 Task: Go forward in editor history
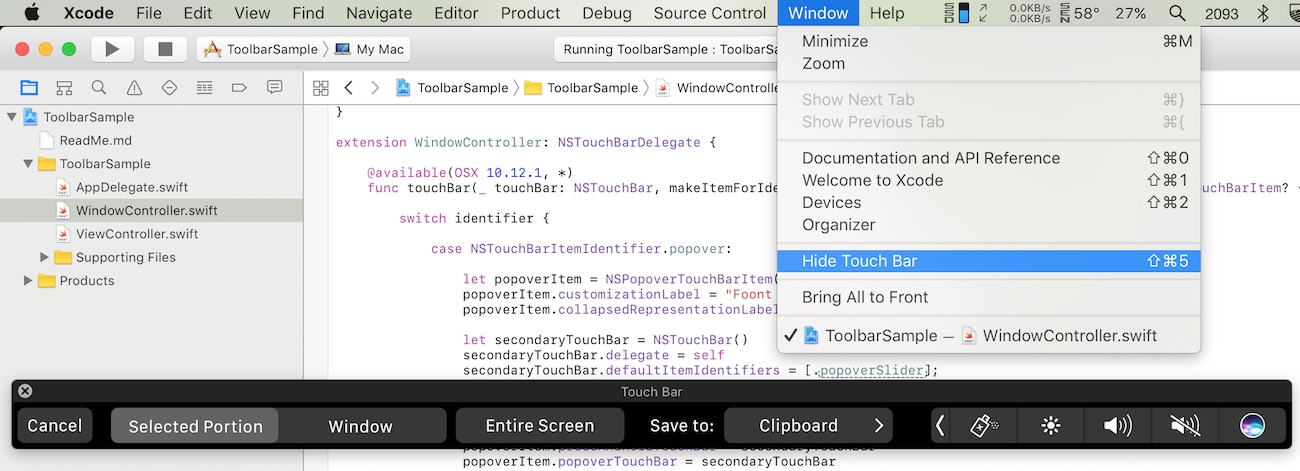coord(375,88)
